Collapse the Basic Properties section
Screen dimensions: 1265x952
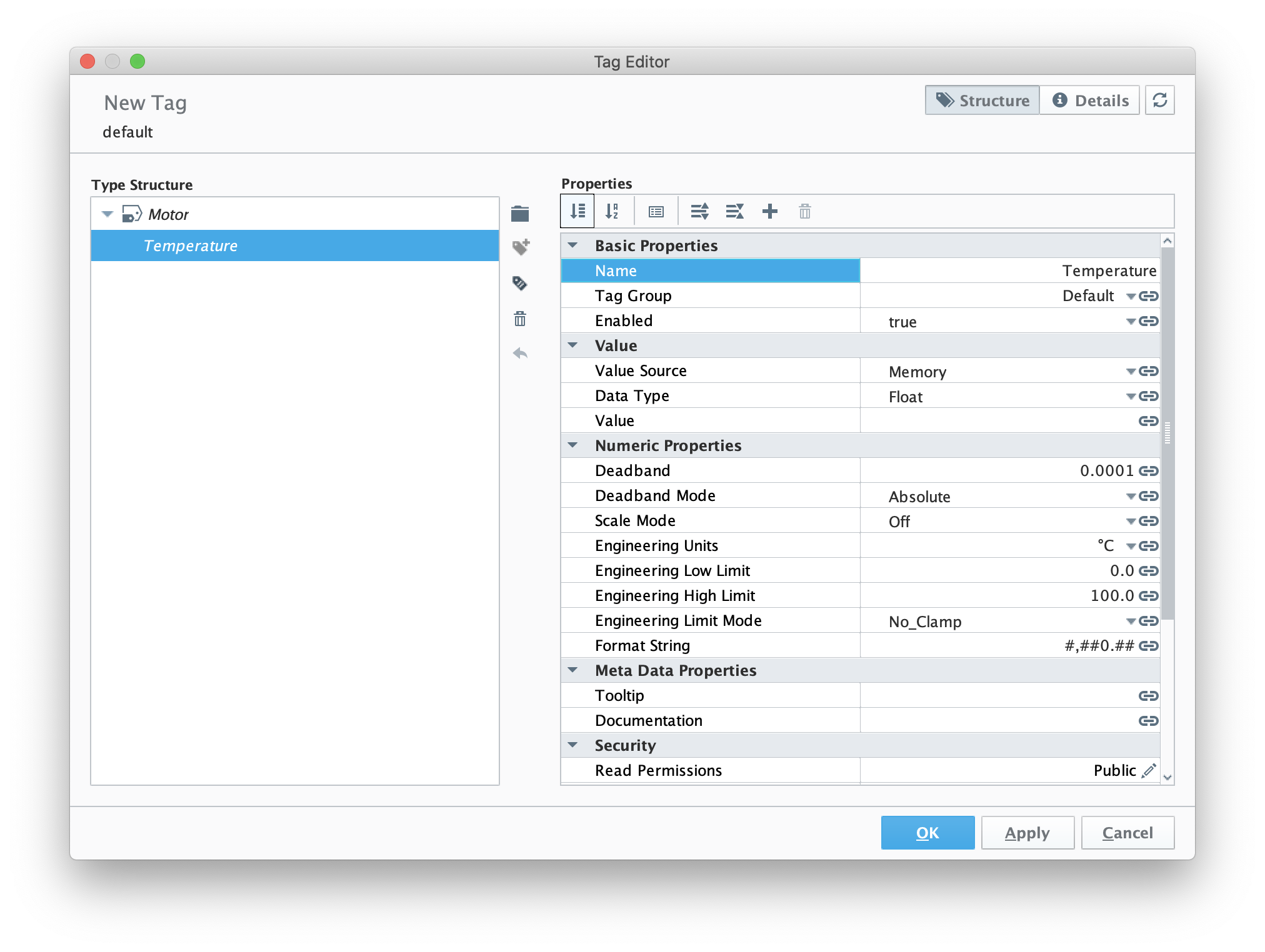click(x=572, y=245)
